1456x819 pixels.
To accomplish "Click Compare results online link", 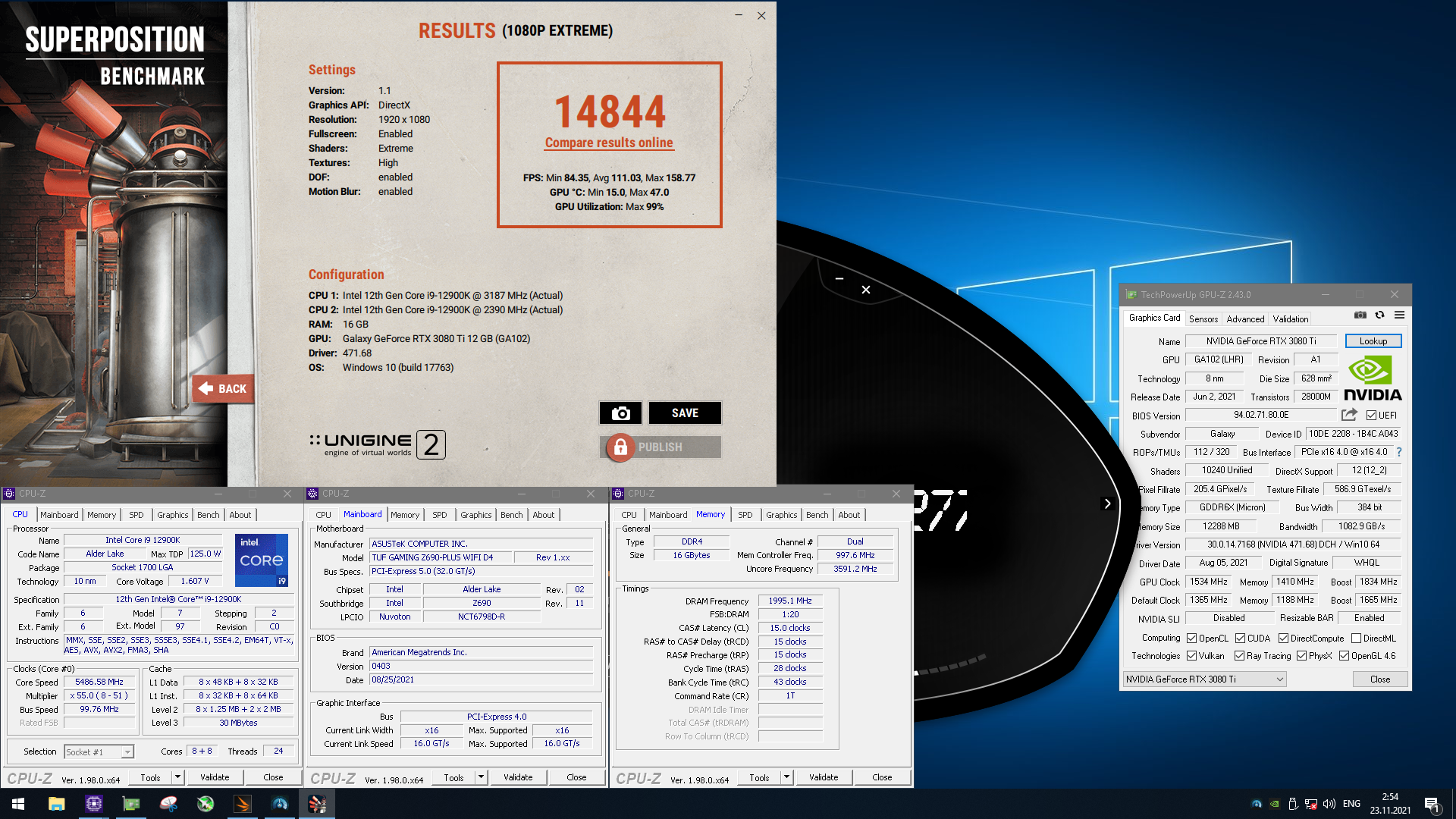I will click(609, 143).
